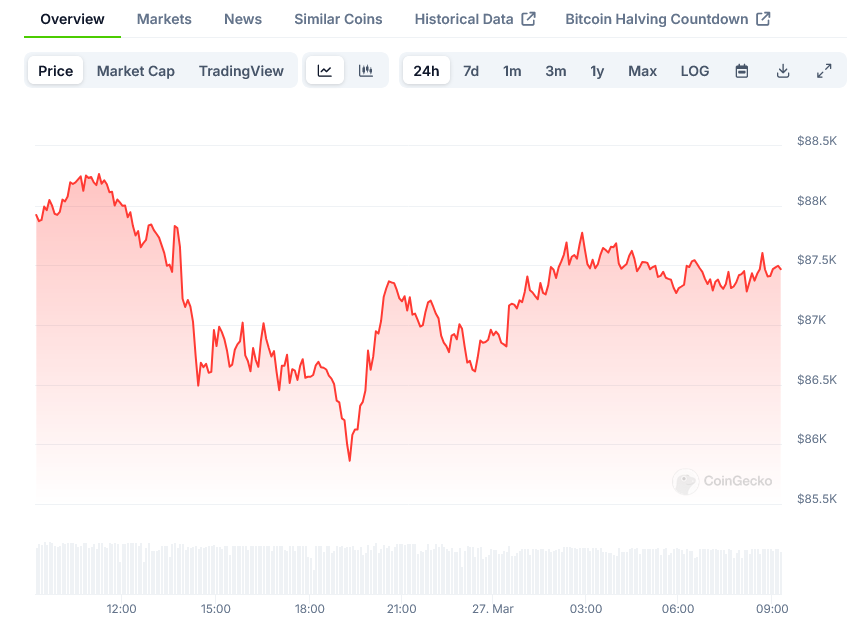Viewport: 847px width, 636px height.
Task: Switch to the Markets tab
Action: (164, 19)
